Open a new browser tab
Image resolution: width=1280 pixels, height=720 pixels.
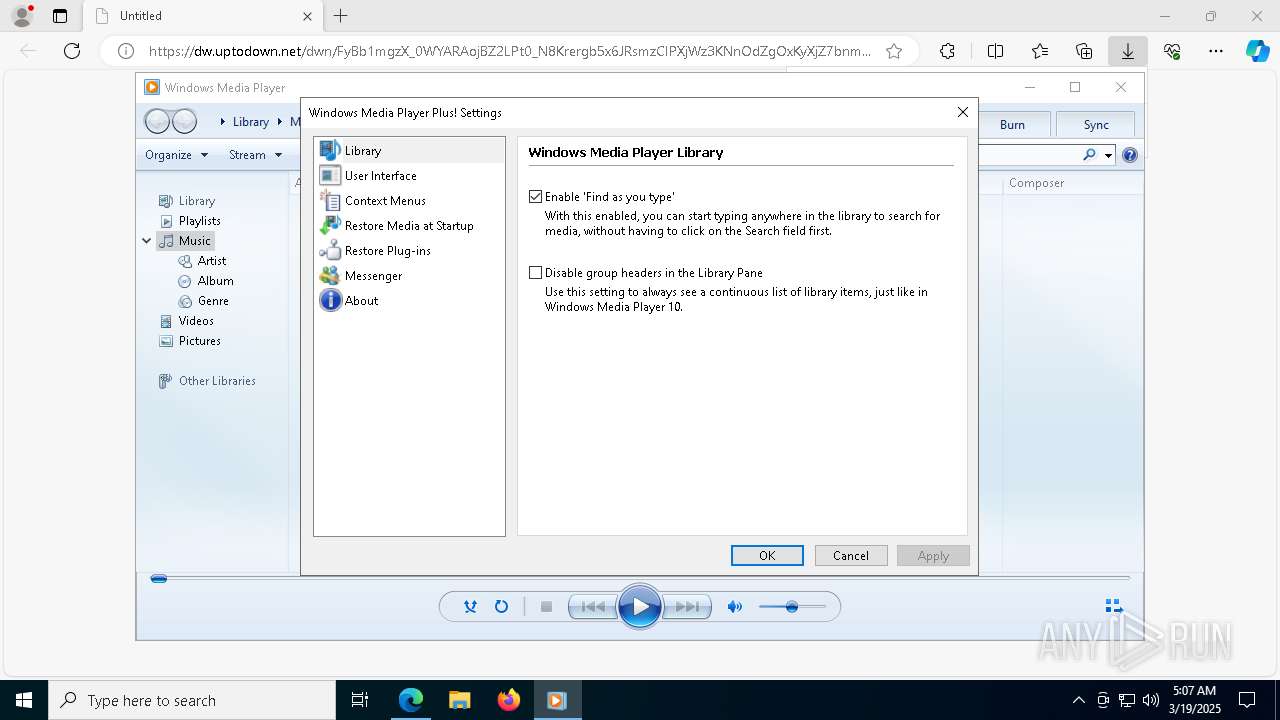(341, 16)
